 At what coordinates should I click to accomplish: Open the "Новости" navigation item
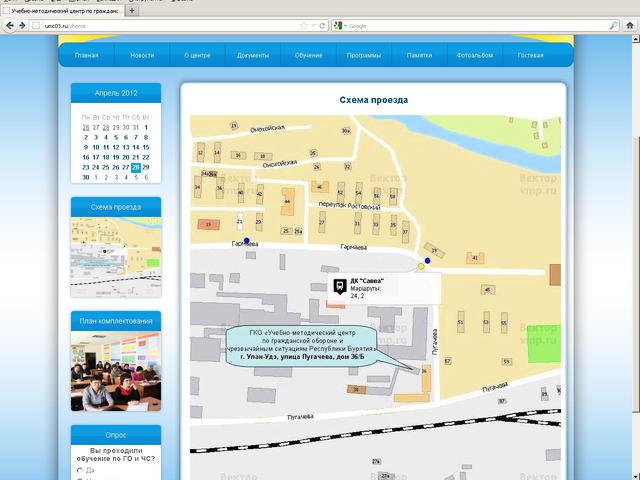(x=142, y=55)
